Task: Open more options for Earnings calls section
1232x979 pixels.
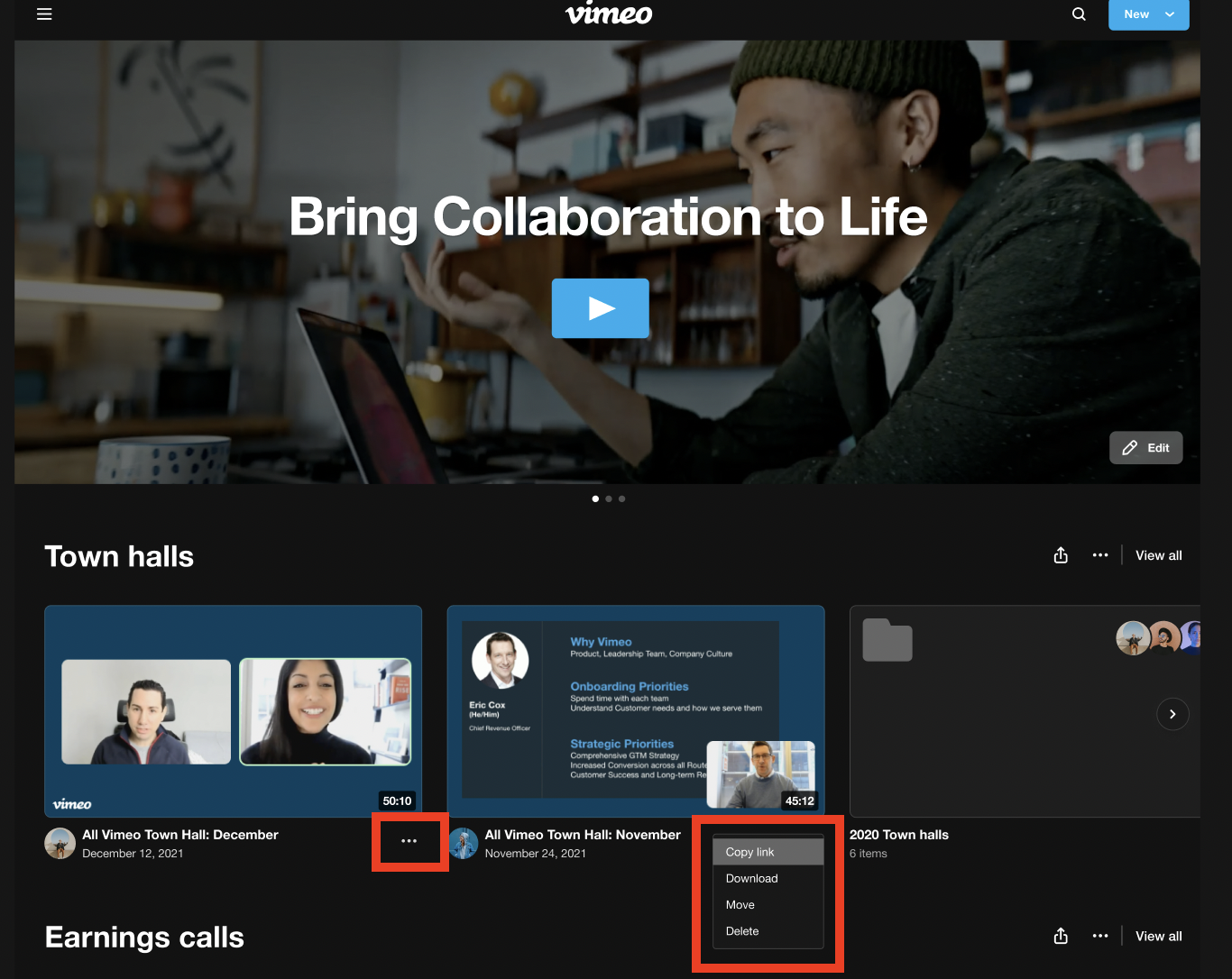Action: 1100,936
